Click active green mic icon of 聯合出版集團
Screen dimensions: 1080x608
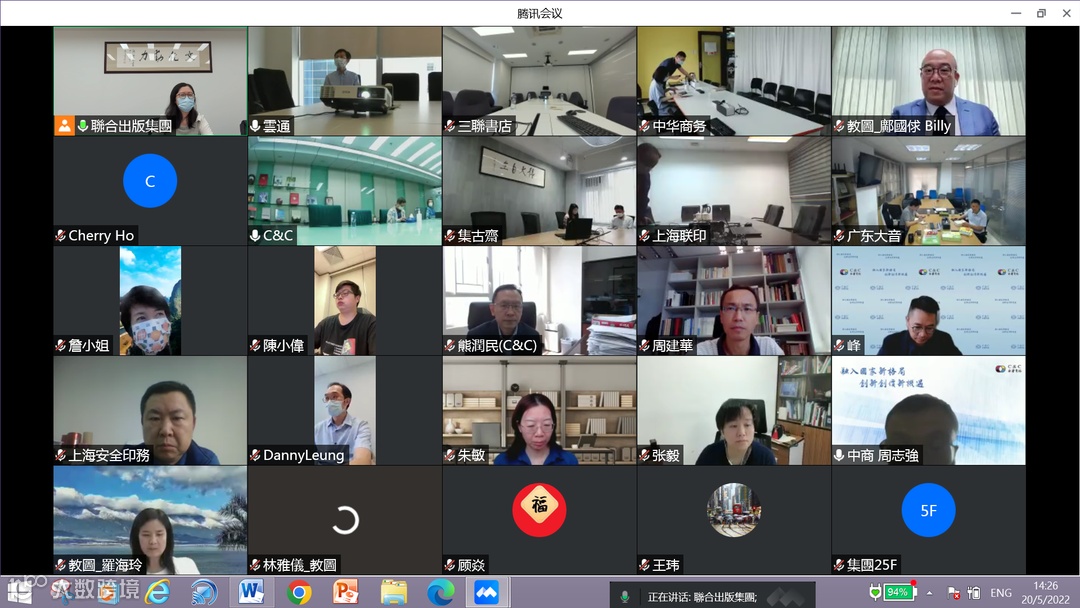[x=83, y=126]
